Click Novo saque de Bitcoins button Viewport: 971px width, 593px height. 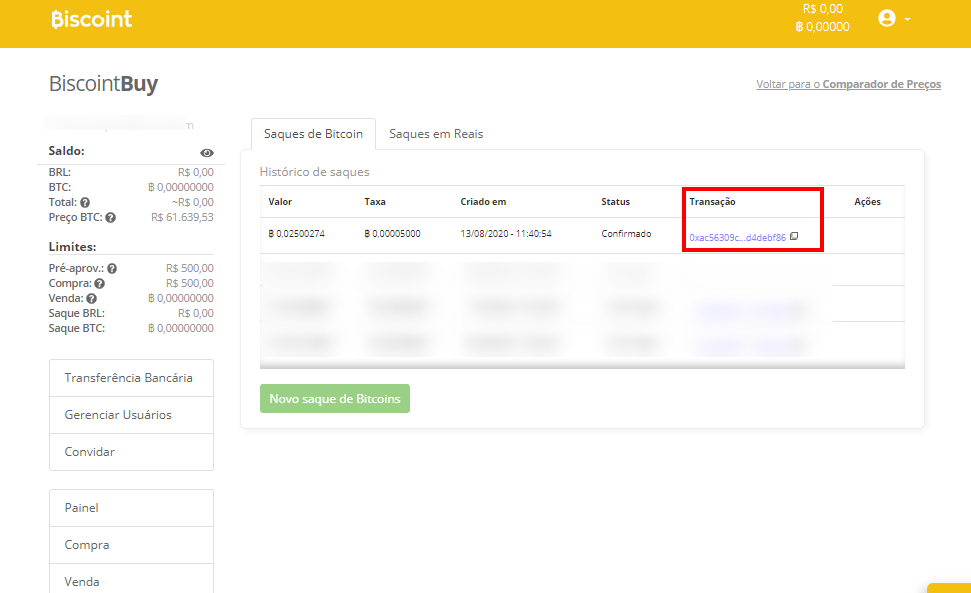pos(334,399)
